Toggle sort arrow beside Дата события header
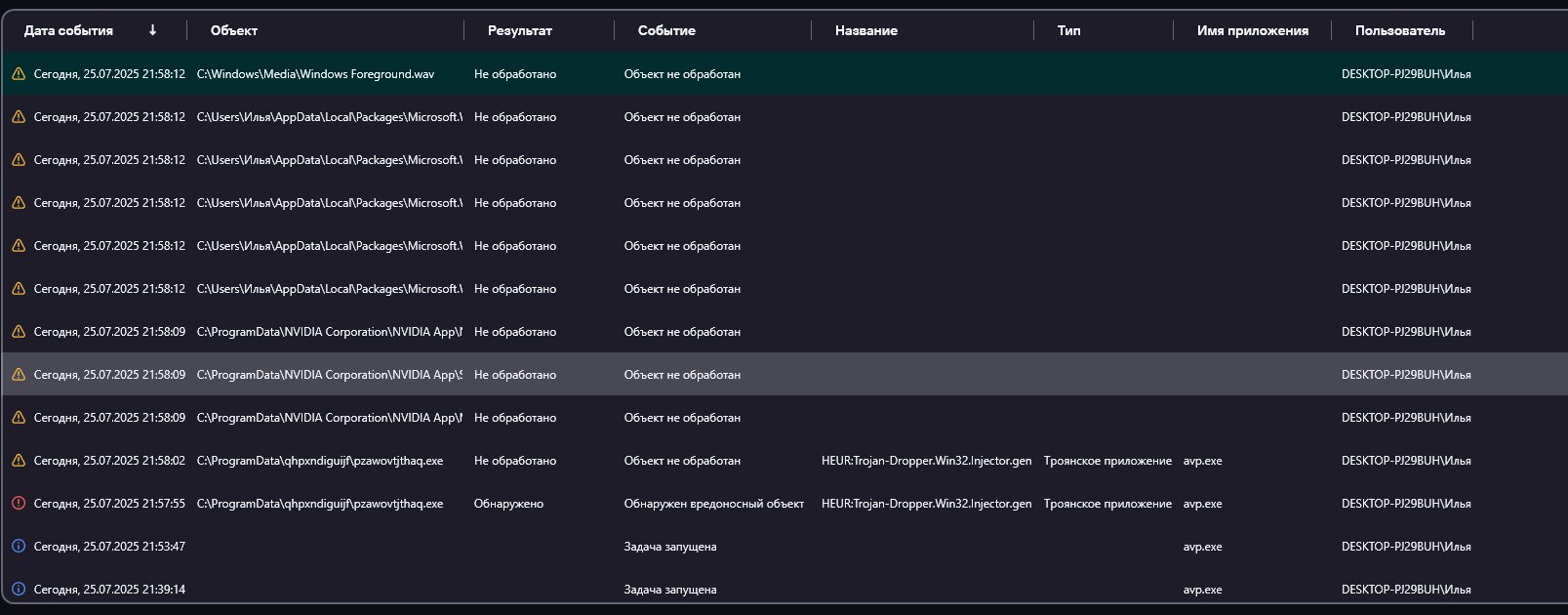Image resolution: width=1568 pixels, height=615 pixels. point(152,30)
